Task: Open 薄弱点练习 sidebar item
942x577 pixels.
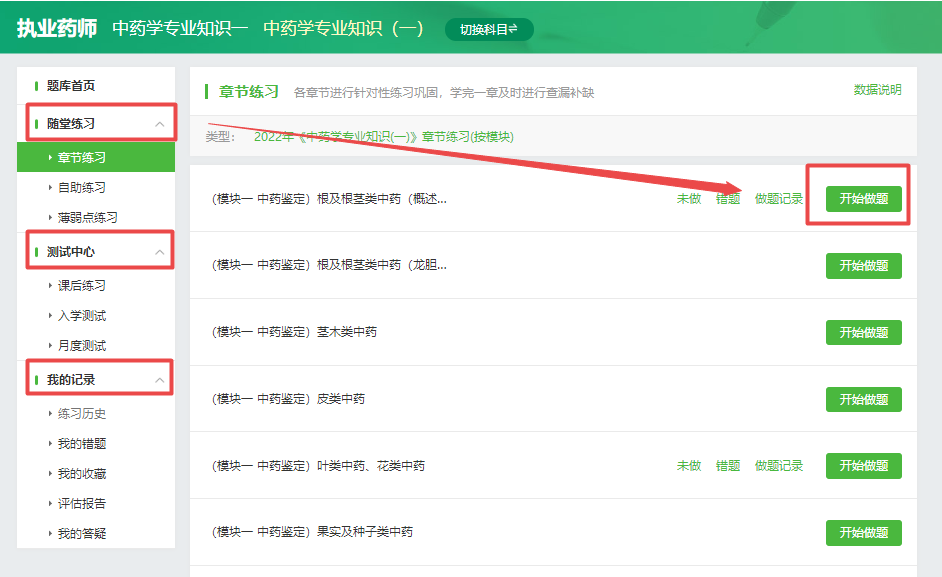Action: click(x=87, y=218)
